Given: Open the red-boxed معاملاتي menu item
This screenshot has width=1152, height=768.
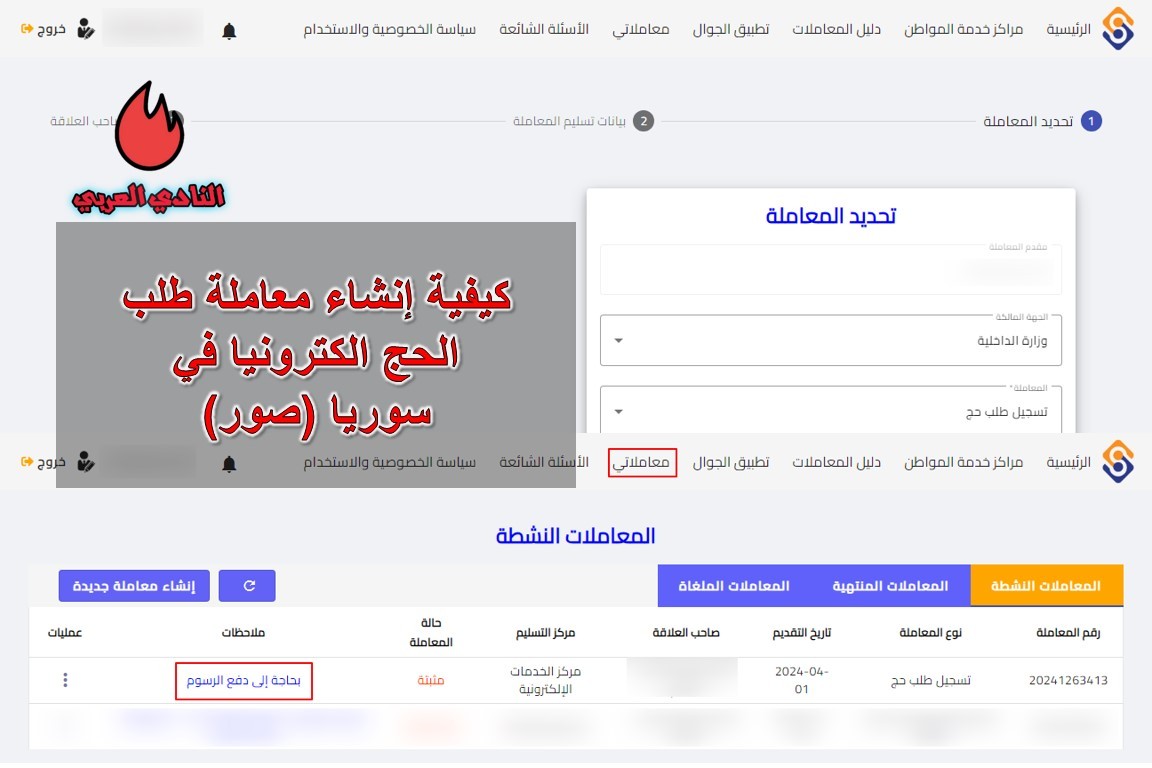Looking at the screenshot, I should 641,463.
